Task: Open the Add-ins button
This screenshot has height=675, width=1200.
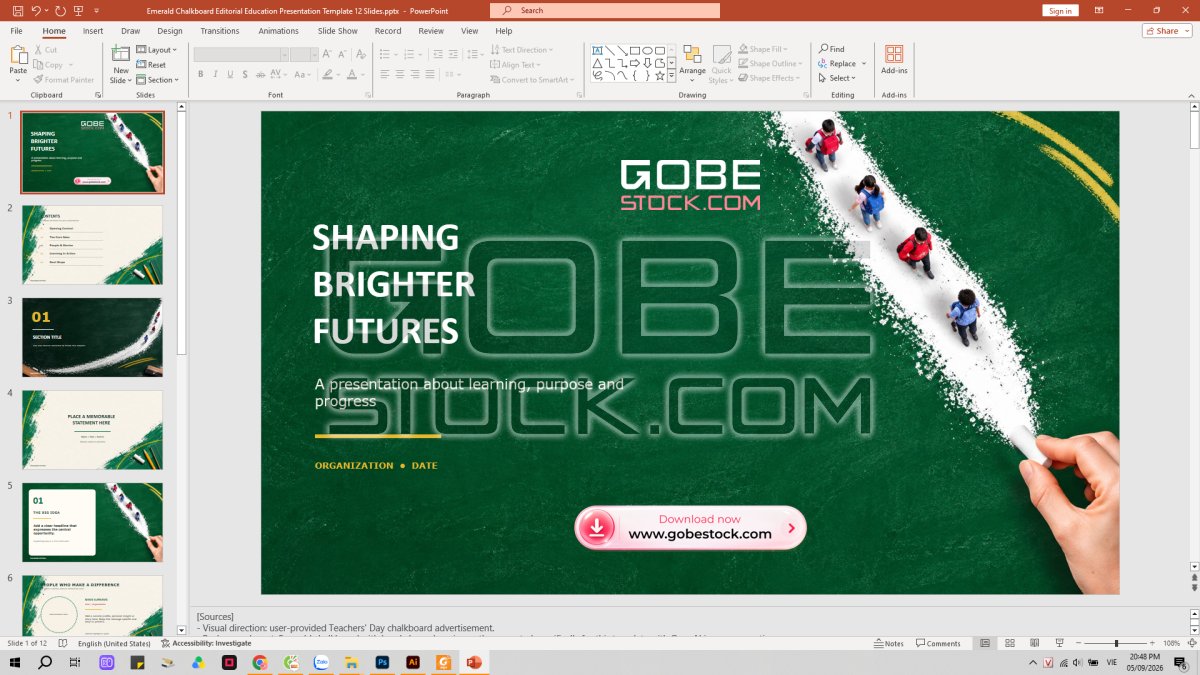Action: coord(894,60)
